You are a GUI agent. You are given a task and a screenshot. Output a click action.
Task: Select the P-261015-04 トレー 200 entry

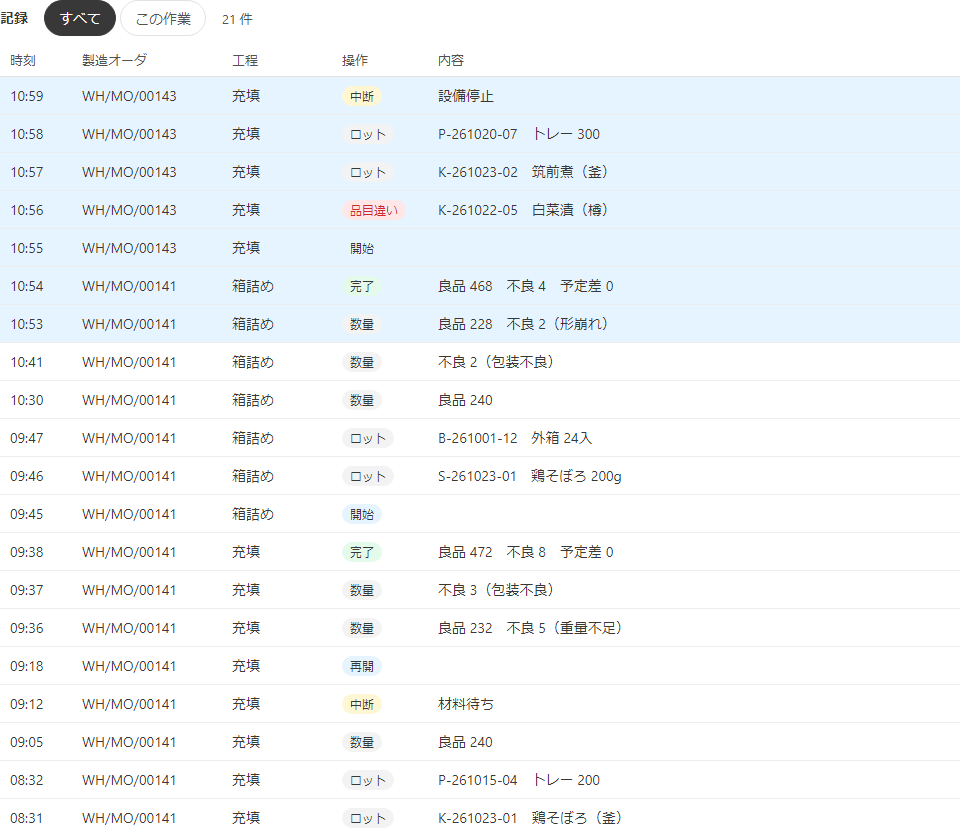pyautogui.click(x=519, y=780)
